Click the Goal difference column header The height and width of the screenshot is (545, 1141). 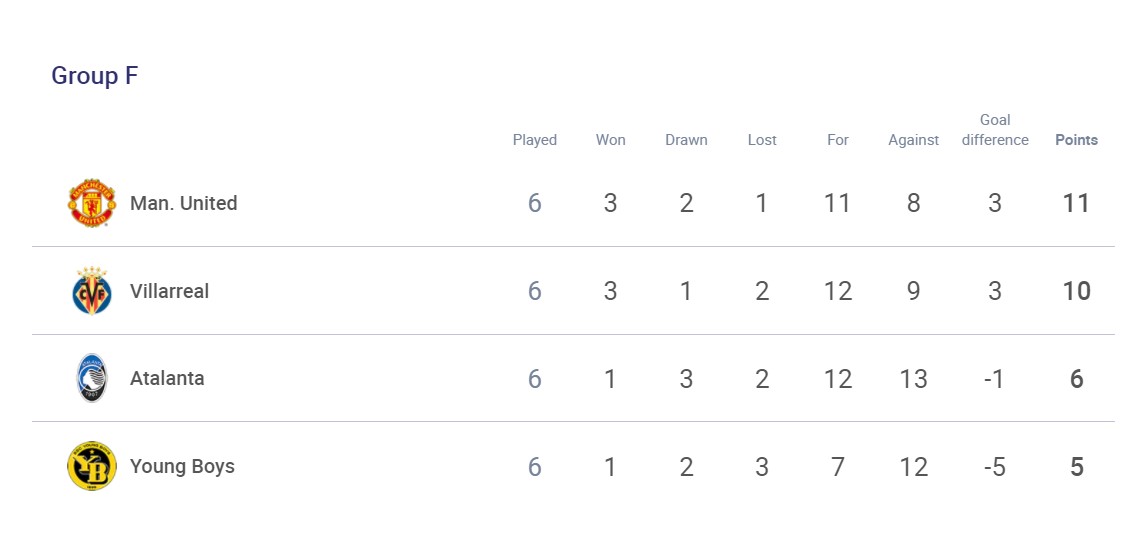point(995,130)
